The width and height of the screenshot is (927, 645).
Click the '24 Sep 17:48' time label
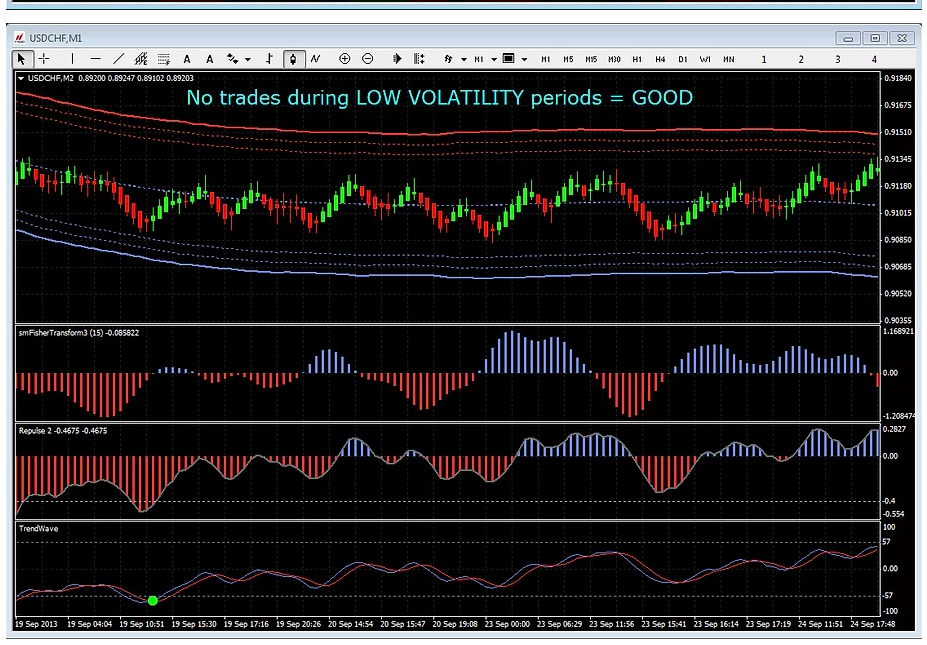872,624
